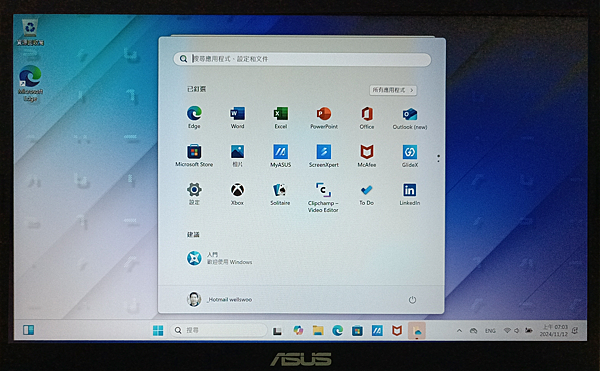
Task: Open ScreenXpert app
Action: click(x=324, y=155)
